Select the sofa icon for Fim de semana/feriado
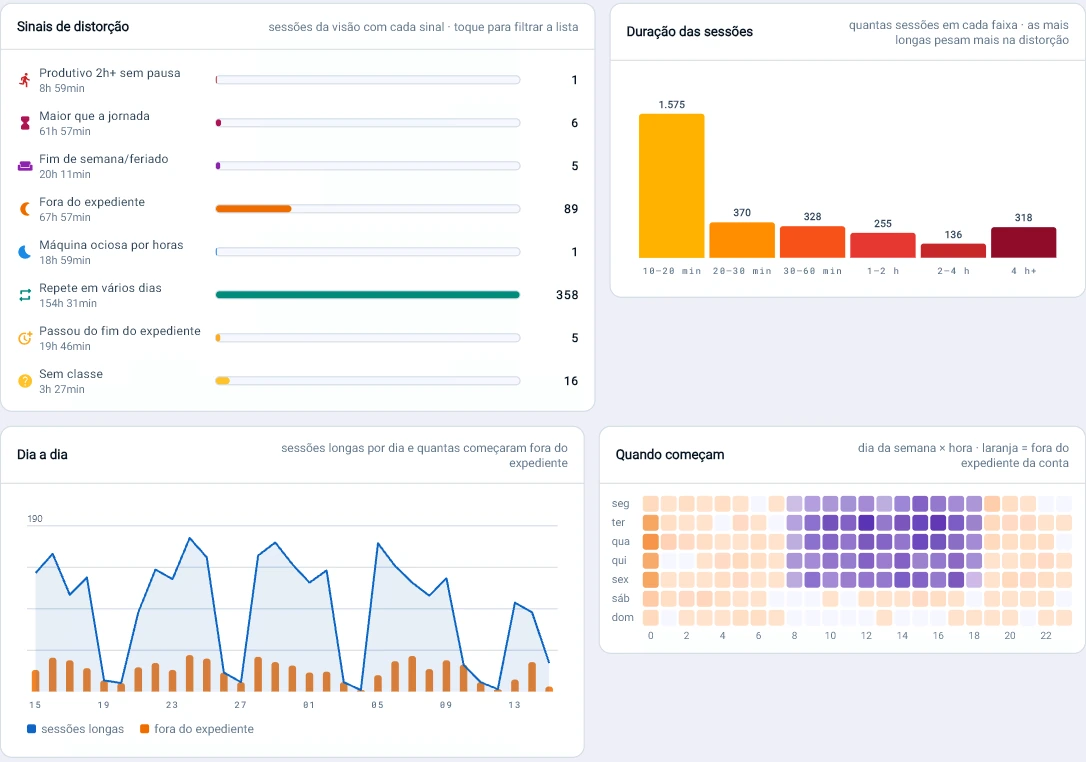Screen dimensions: 1086x762 [x=25, y=166]
